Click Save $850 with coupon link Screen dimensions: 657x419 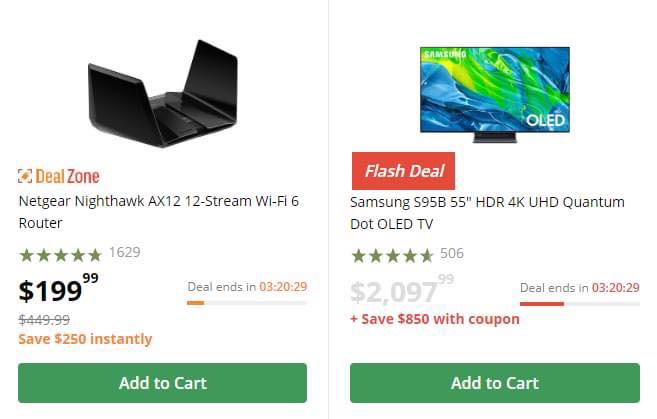point(435,319)
